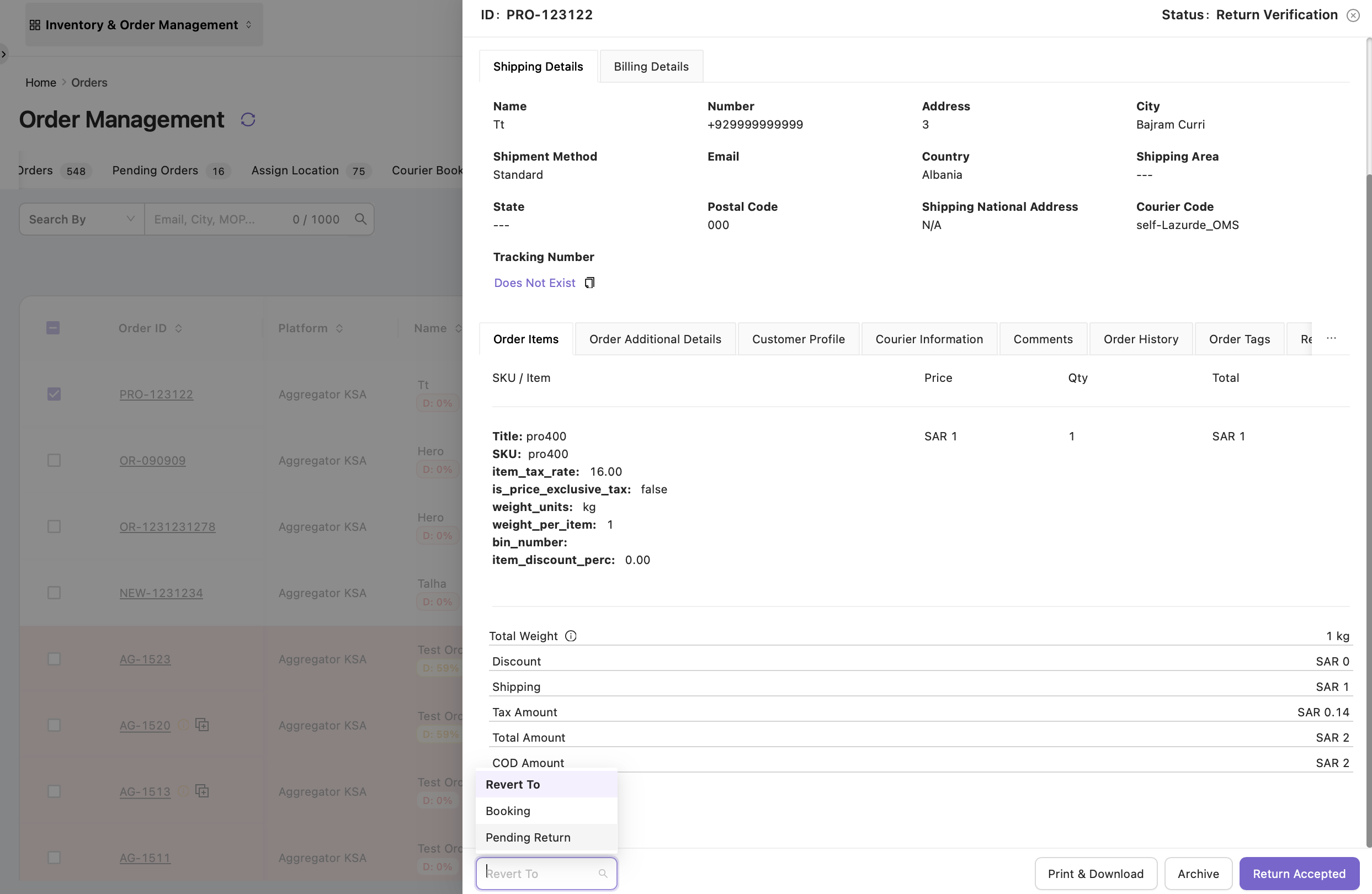Check the AG-1511 row checkbox

point(54,858)
